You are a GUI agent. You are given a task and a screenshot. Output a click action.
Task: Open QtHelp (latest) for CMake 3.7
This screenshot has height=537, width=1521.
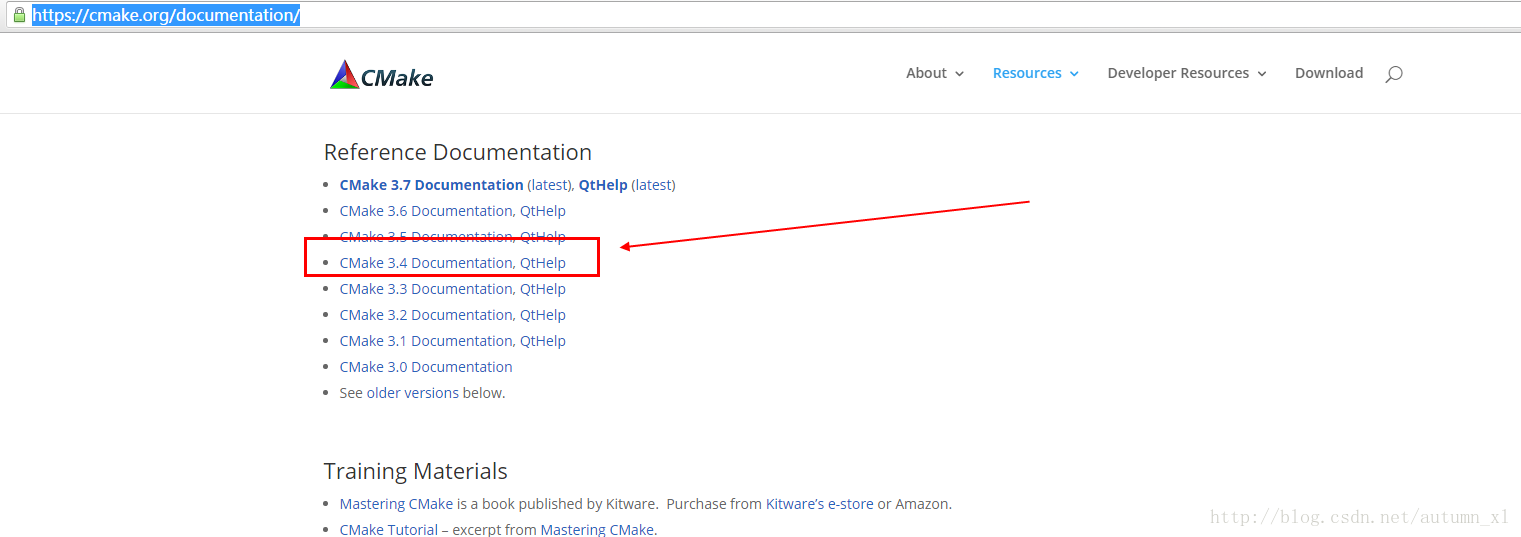(603, 185)
